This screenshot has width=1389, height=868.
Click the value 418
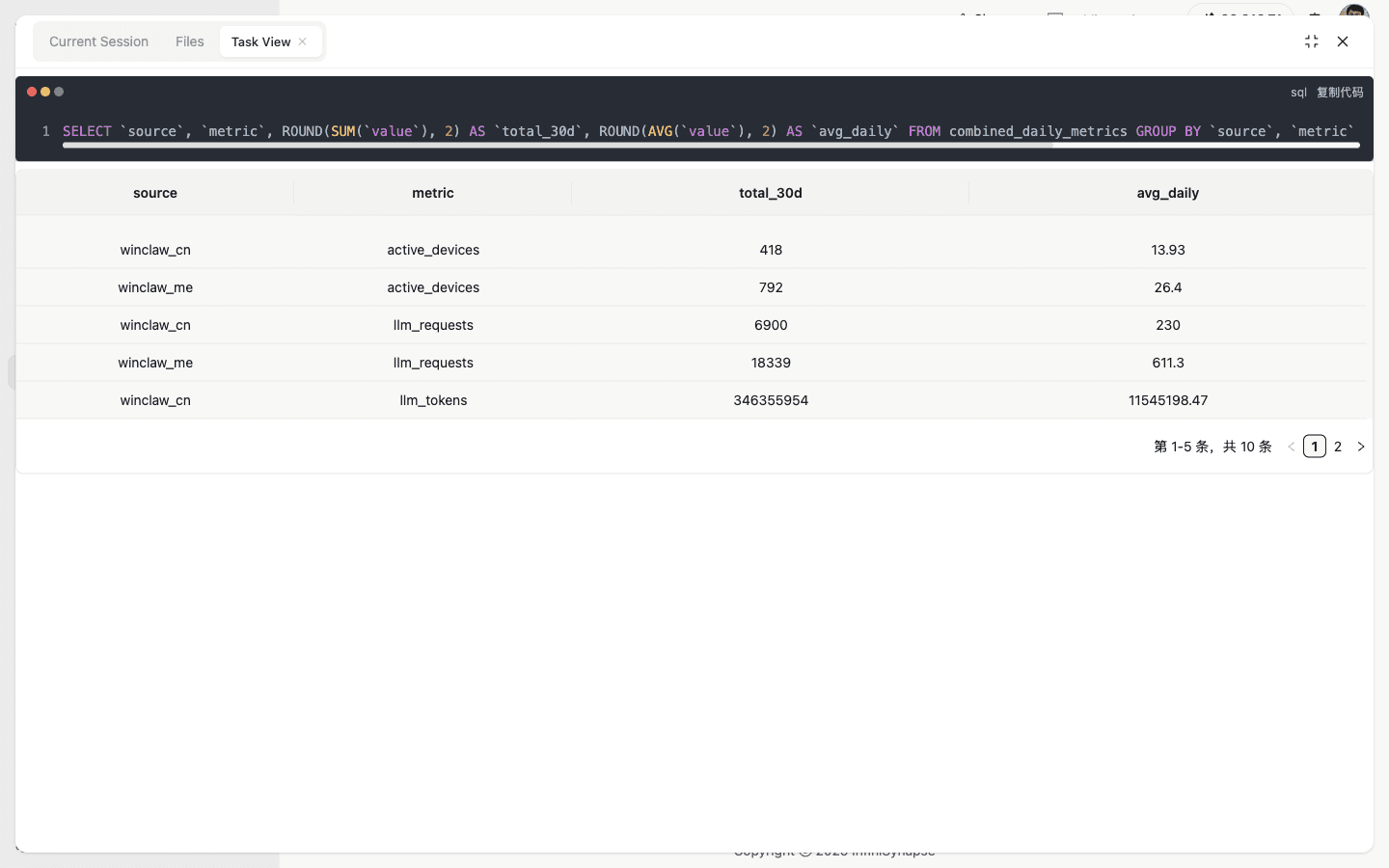pyautogui.click(x=771, y=250)
